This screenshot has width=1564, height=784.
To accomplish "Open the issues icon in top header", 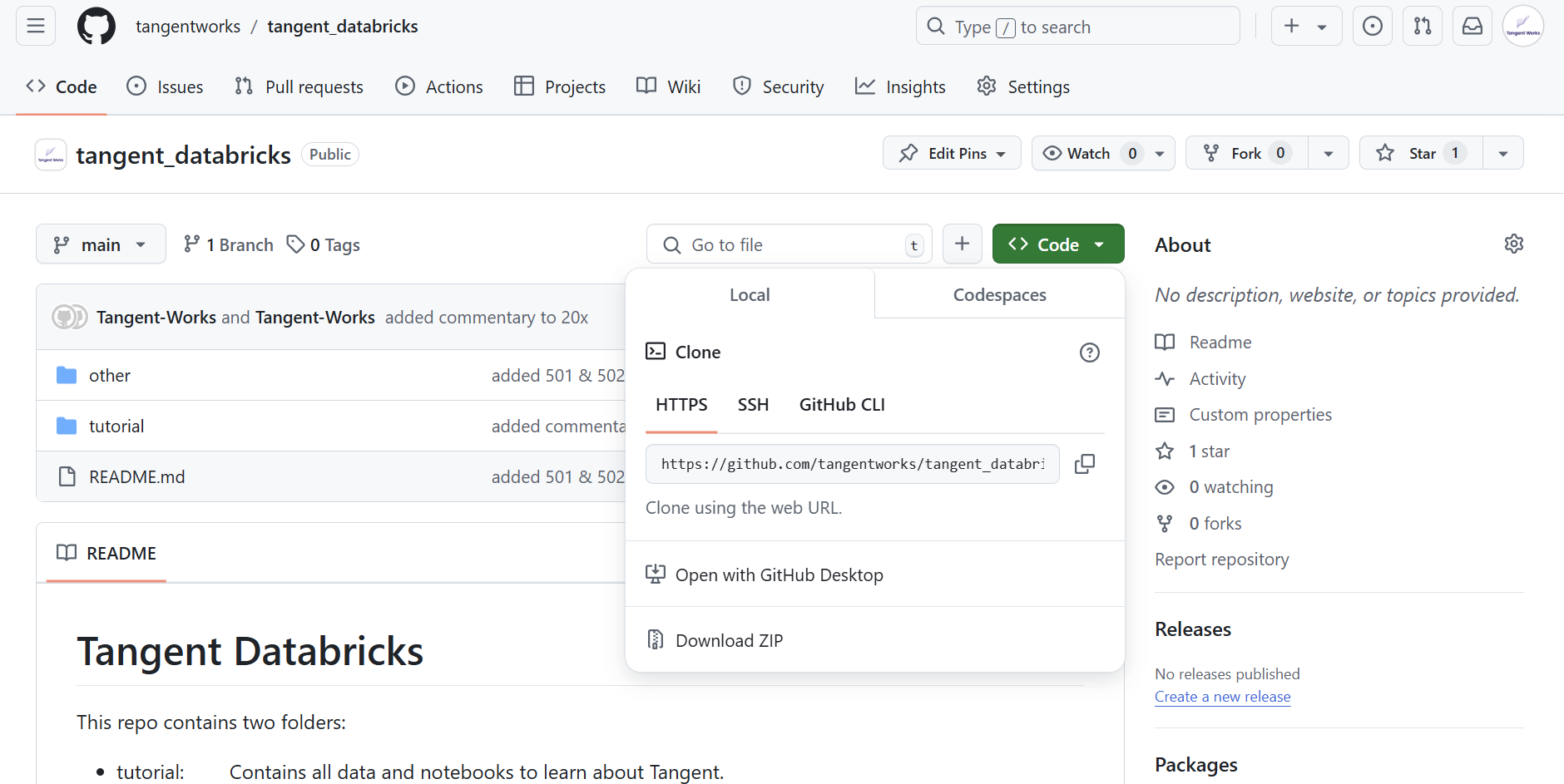I will click(1372, 27).
